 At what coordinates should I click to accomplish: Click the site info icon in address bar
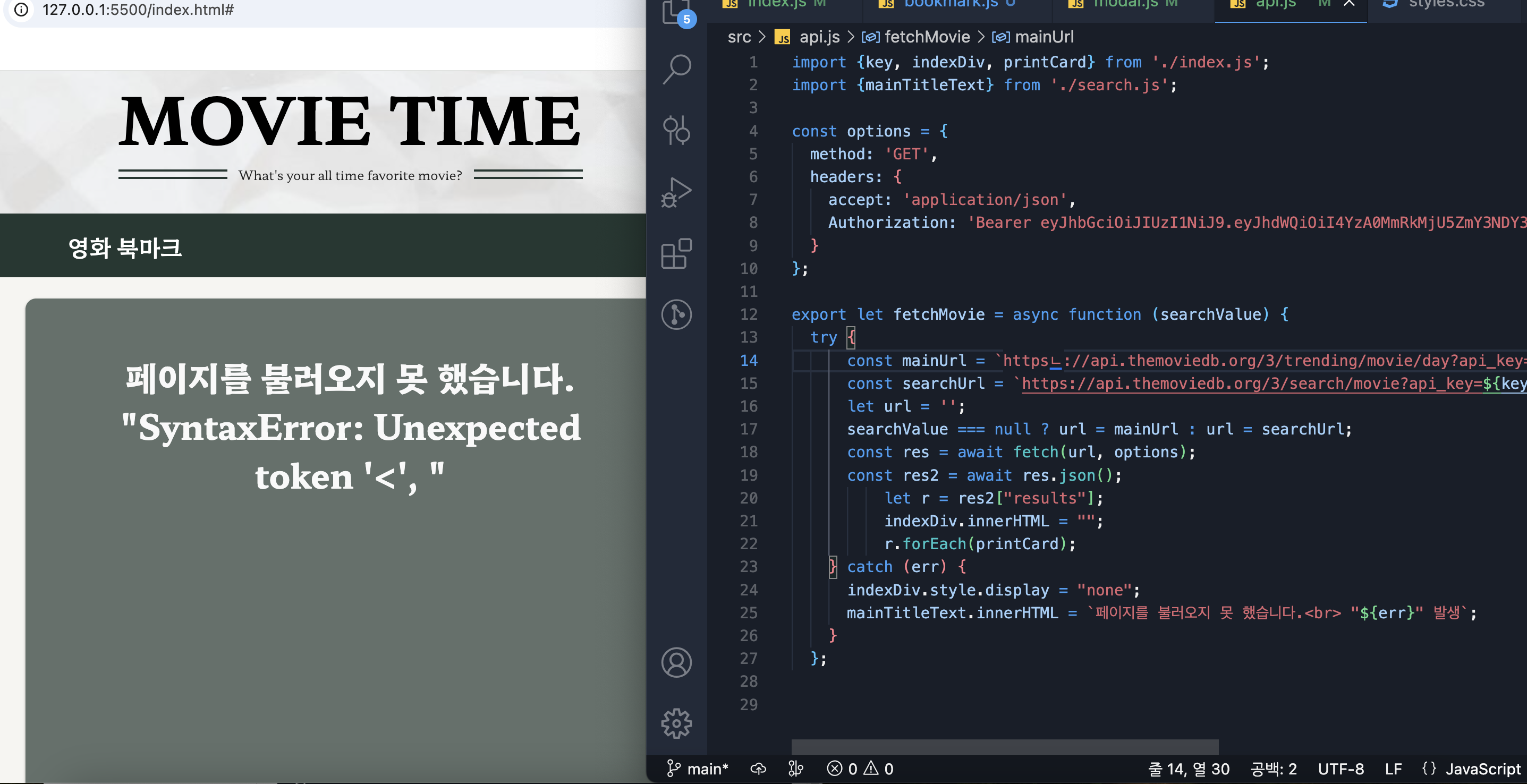click(x=21, y=10)
